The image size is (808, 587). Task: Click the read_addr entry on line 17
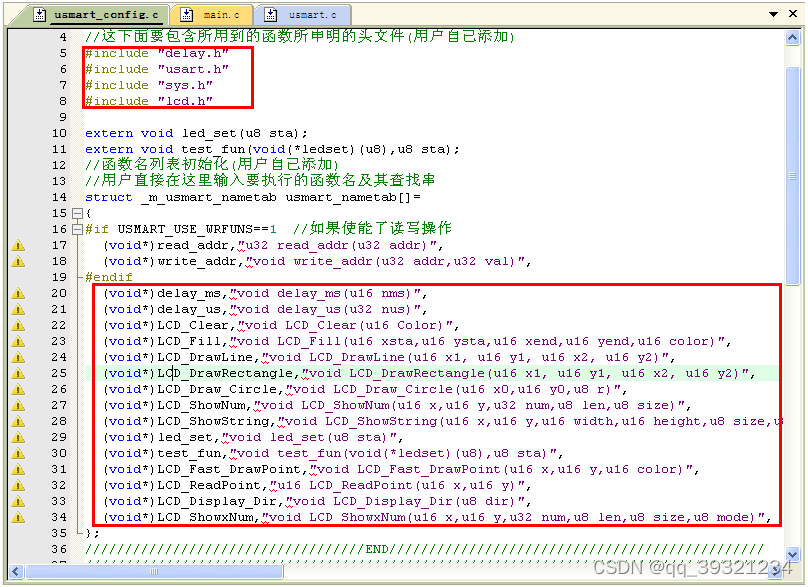[273, 245]
